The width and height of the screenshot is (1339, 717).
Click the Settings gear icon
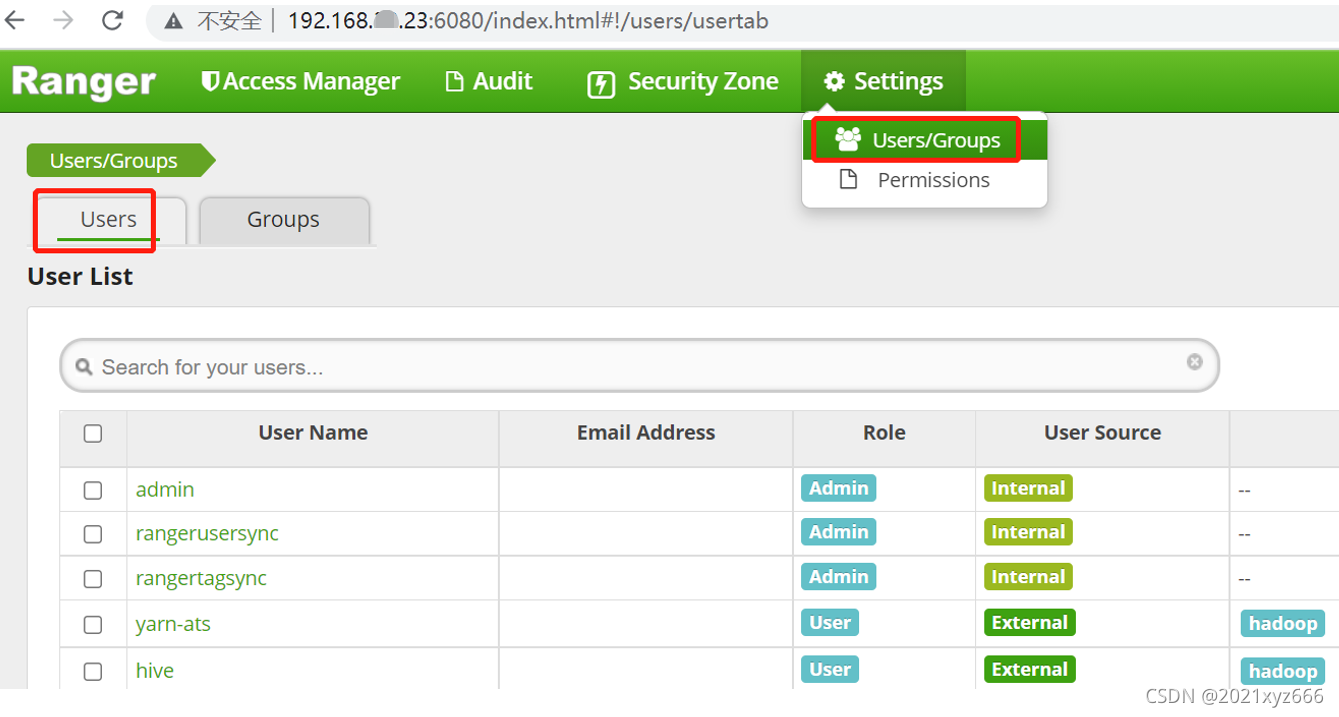[837, 81]
